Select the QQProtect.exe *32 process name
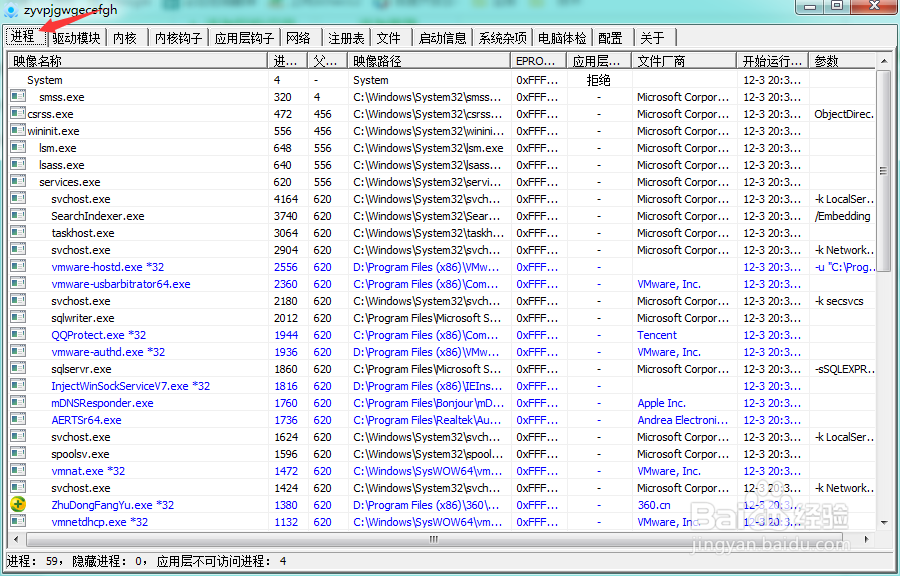Screen dimensions: 900x576 click(99, 335)
